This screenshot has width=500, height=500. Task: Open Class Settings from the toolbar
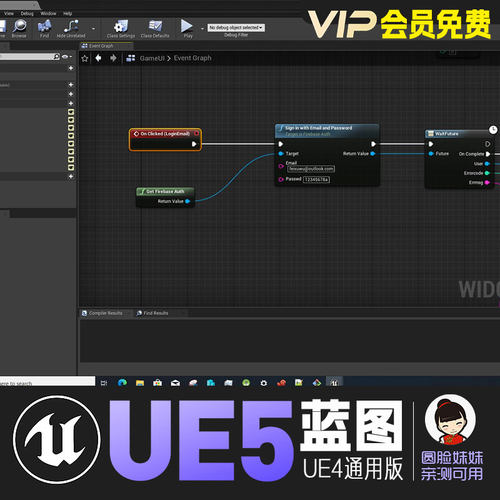[x=121, y=28]
